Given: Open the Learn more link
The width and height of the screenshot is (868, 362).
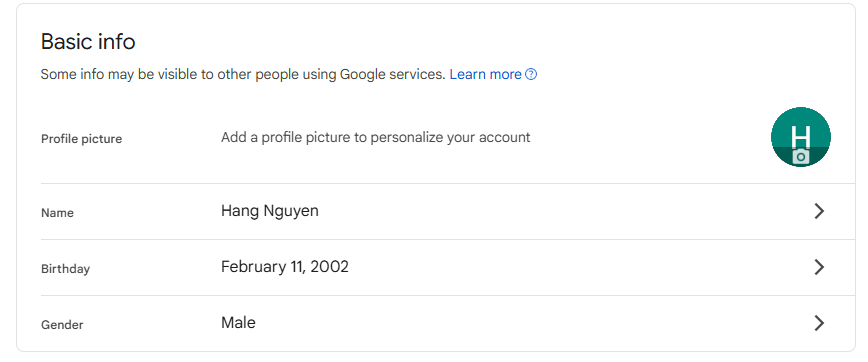Looking at the screenshot, I should pos(485,74).
